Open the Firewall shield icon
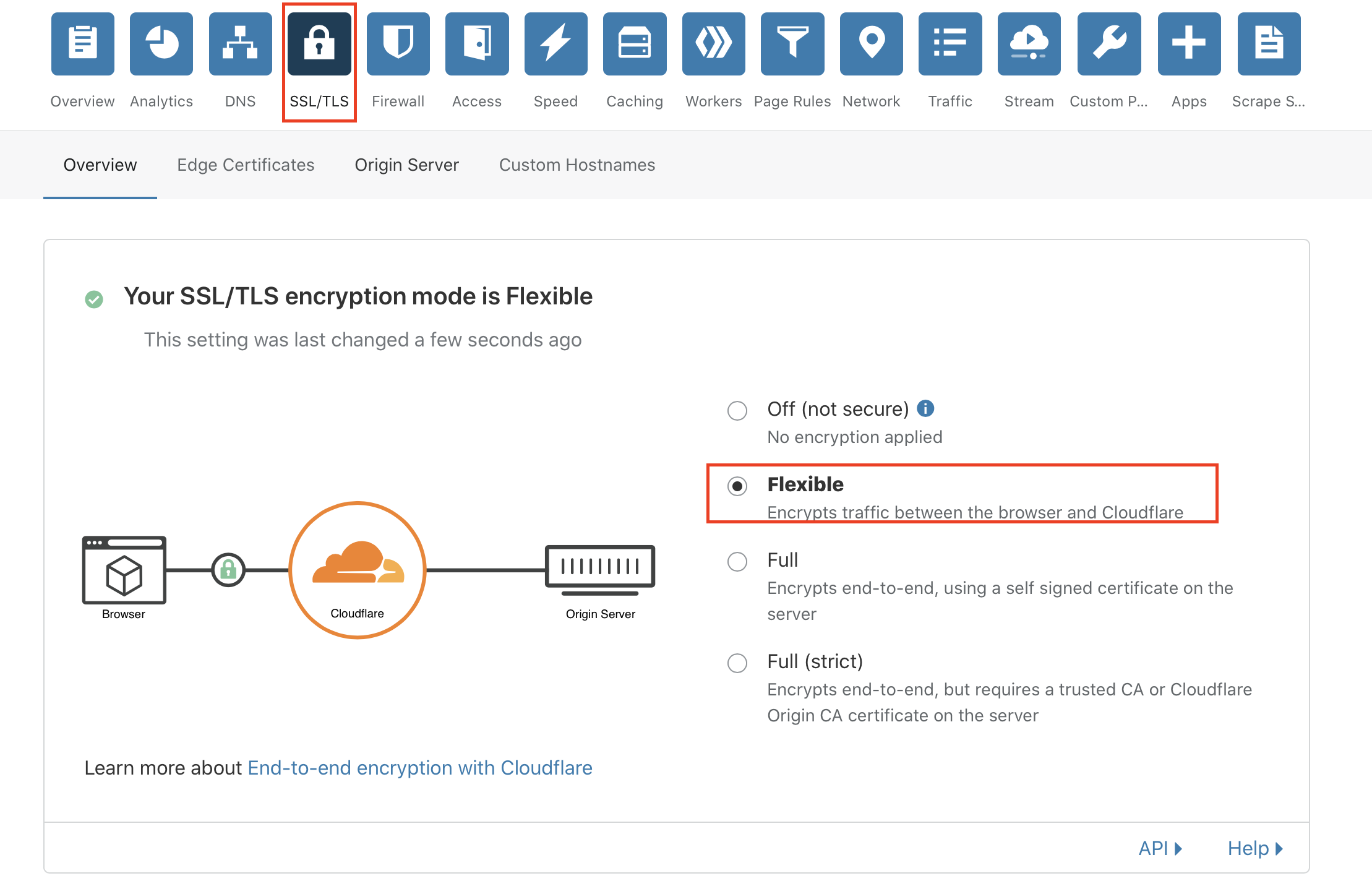The image size is (1372, 881). [x=398, y=44]
